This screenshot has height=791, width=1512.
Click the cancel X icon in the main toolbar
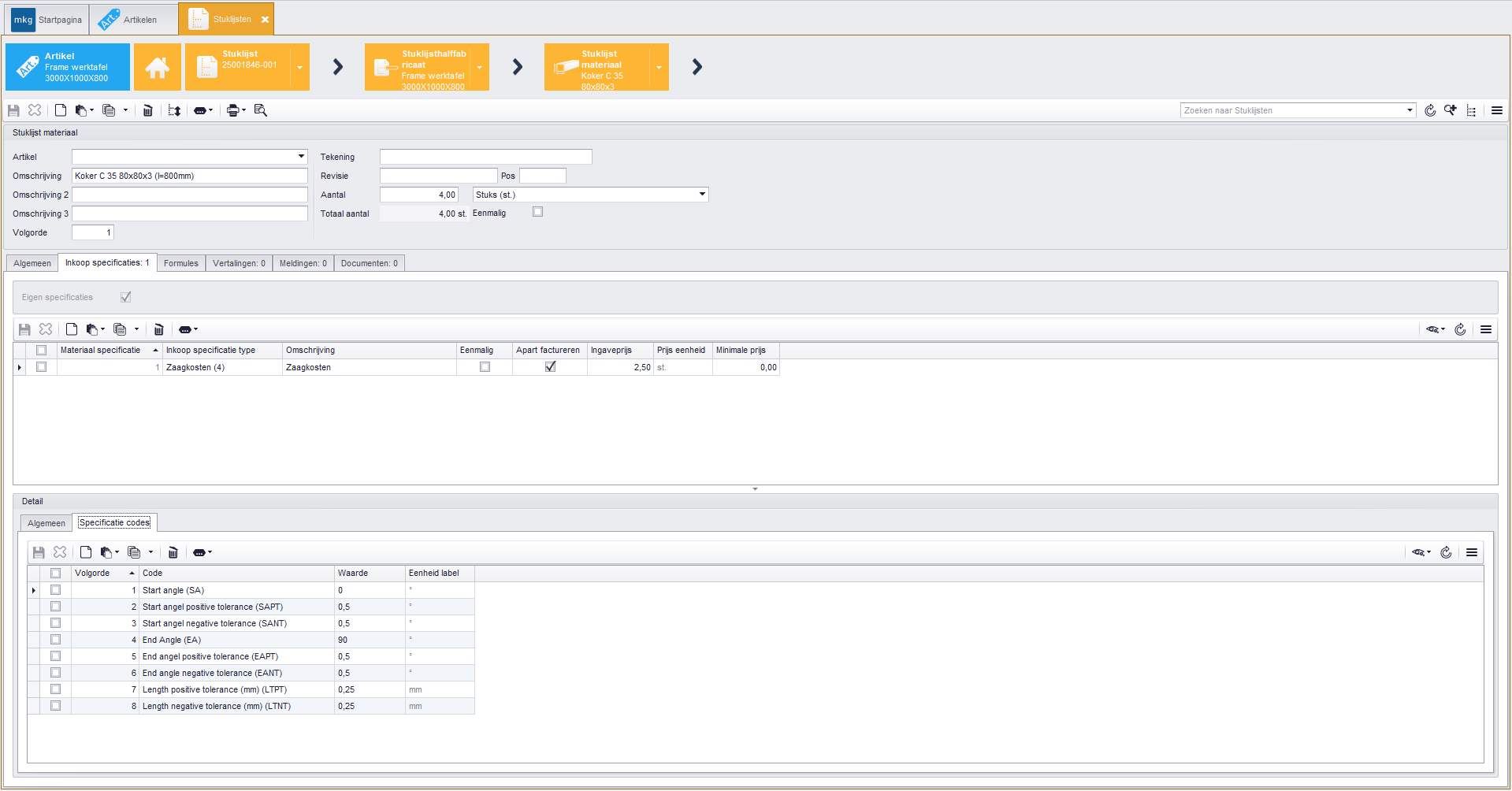tap(35, 110)
